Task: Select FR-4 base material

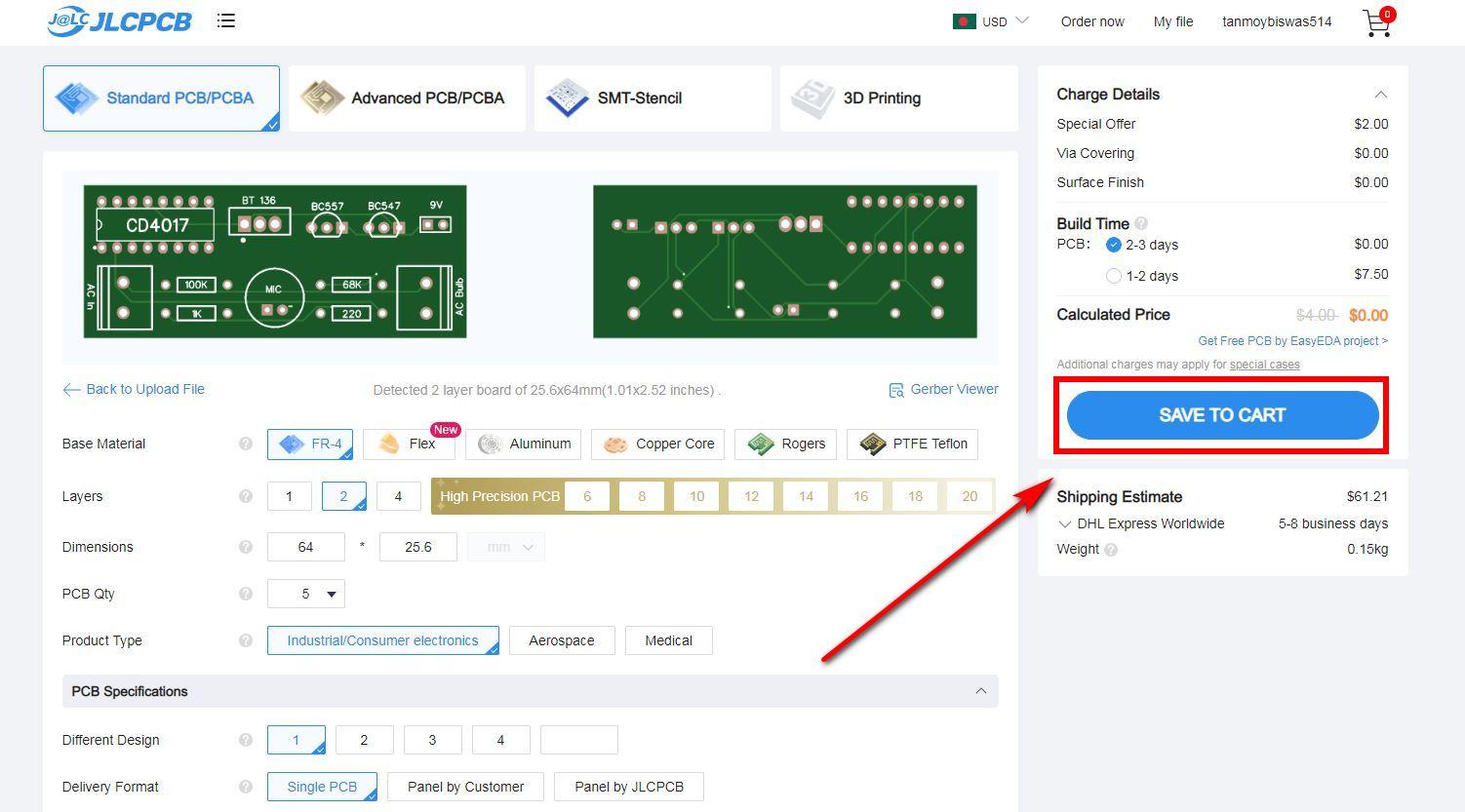Action: click(x=310, y=444)
